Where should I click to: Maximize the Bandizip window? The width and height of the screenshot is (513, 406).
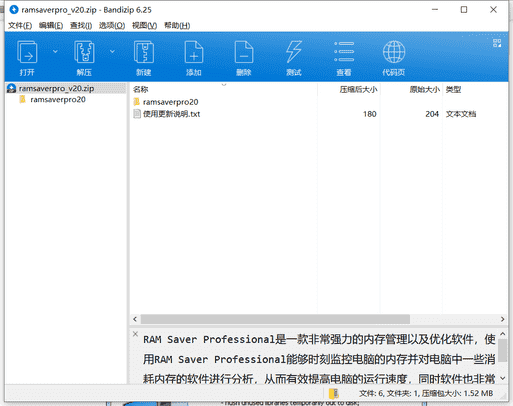464,10
